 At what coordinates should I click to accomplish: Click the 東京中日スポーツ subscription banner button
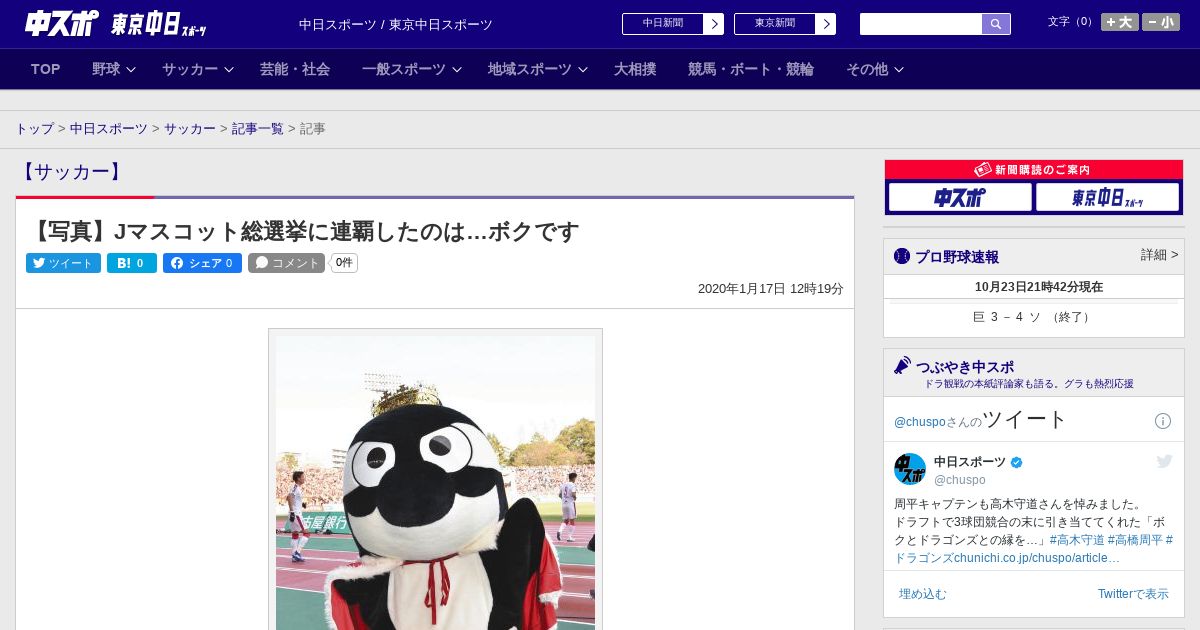1107,197
